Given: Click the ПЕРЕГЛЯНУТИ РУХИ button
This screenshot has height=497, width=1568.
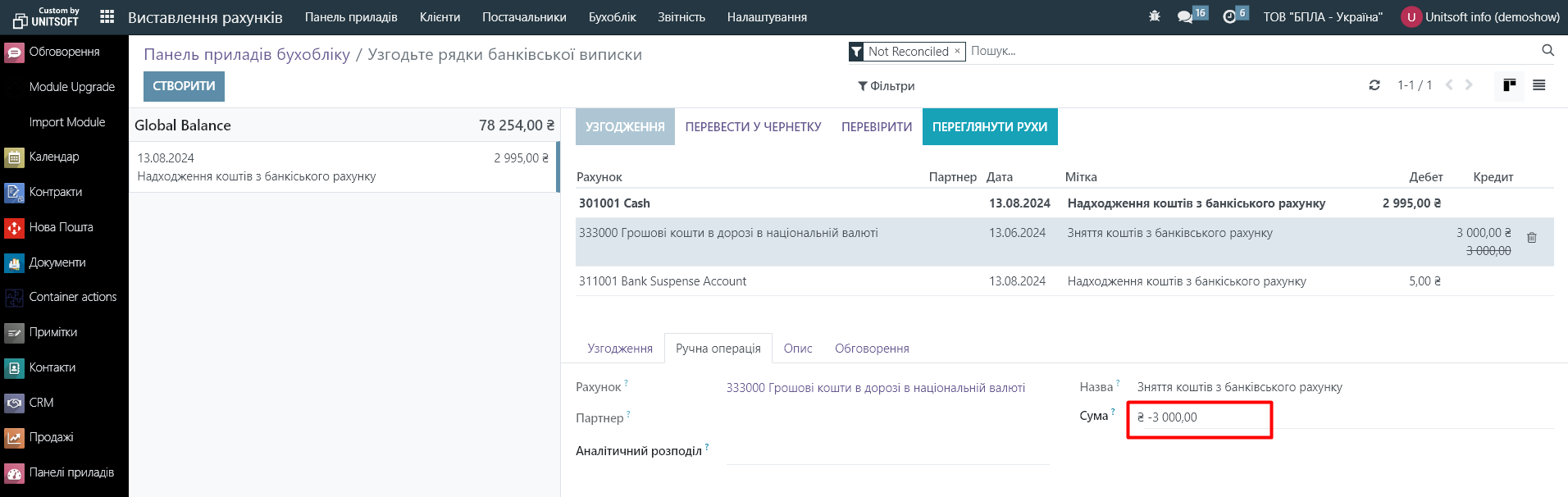Looking at the screenshot, I should [989, 127].
